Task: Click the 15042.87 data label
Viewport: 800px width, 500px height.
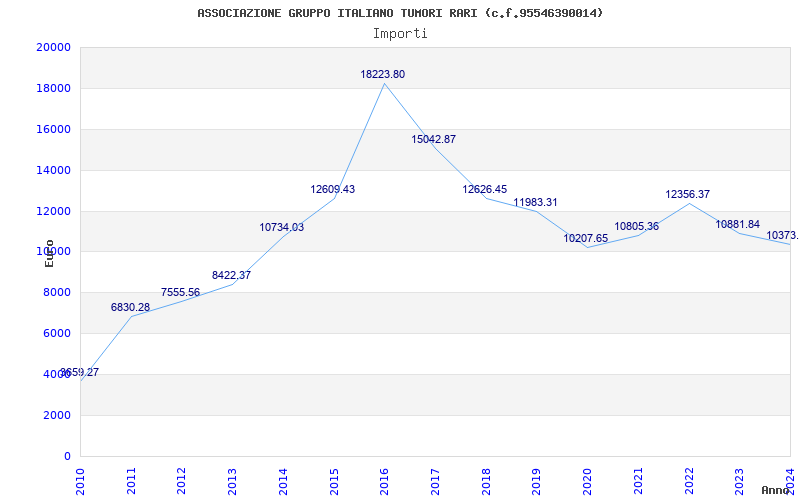Action: 434,139
